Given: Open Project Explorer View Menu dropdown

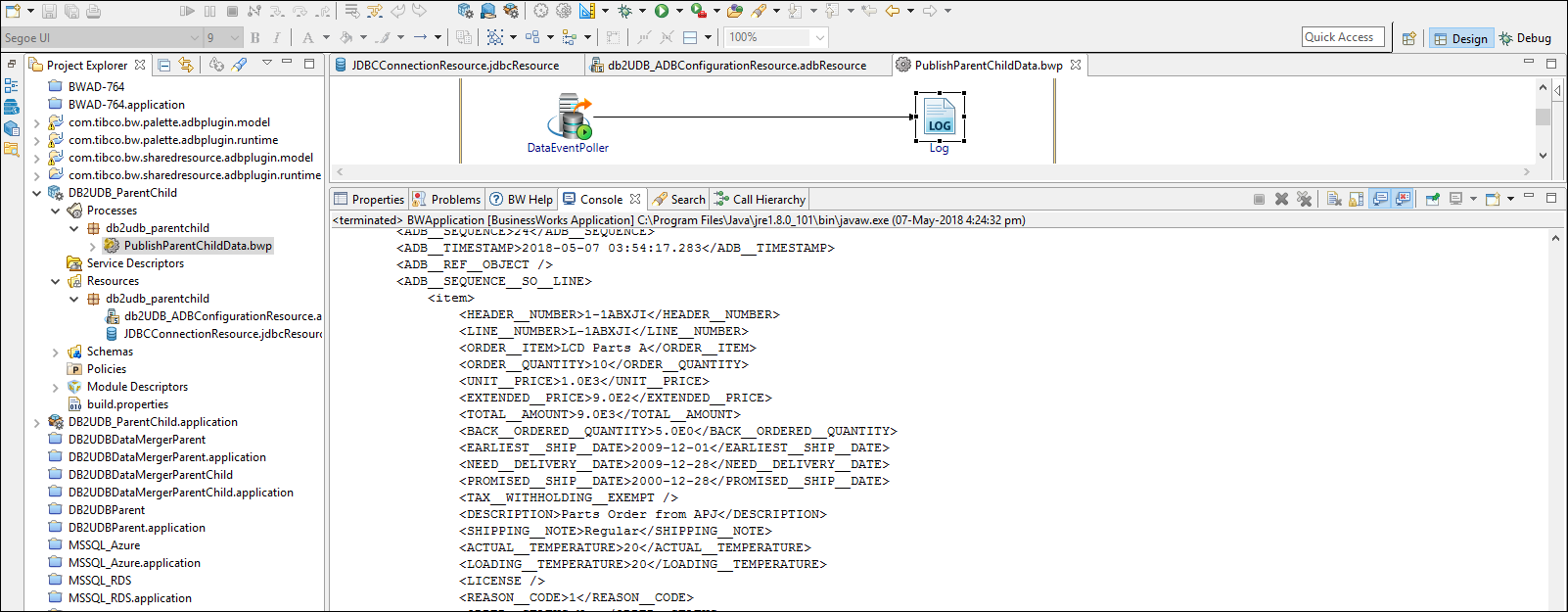Looking at the screenshot, I should point(266,64).
